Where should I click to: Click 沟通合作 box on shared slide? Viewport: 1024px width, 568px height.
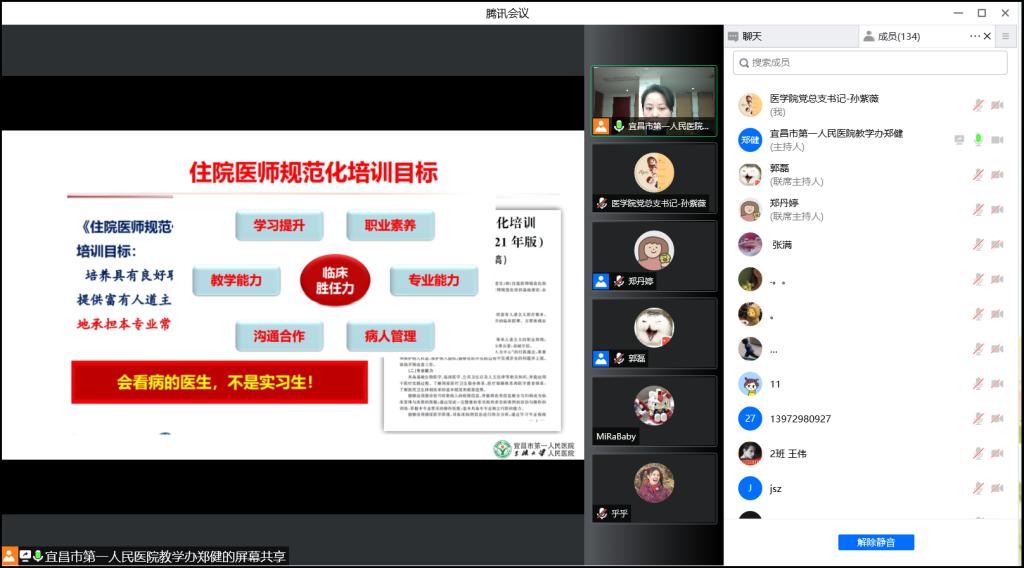pos(279,336)
